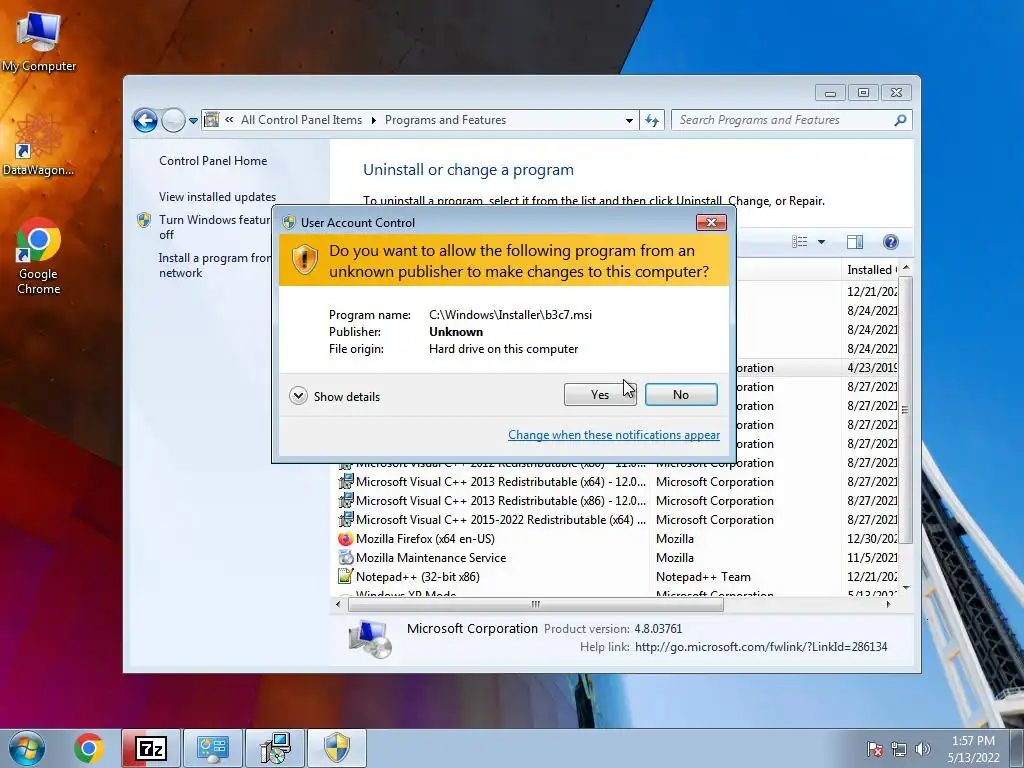Select Mozilla Maintenance Service entry
This screenshot has height=768, width=1024.
617,558
